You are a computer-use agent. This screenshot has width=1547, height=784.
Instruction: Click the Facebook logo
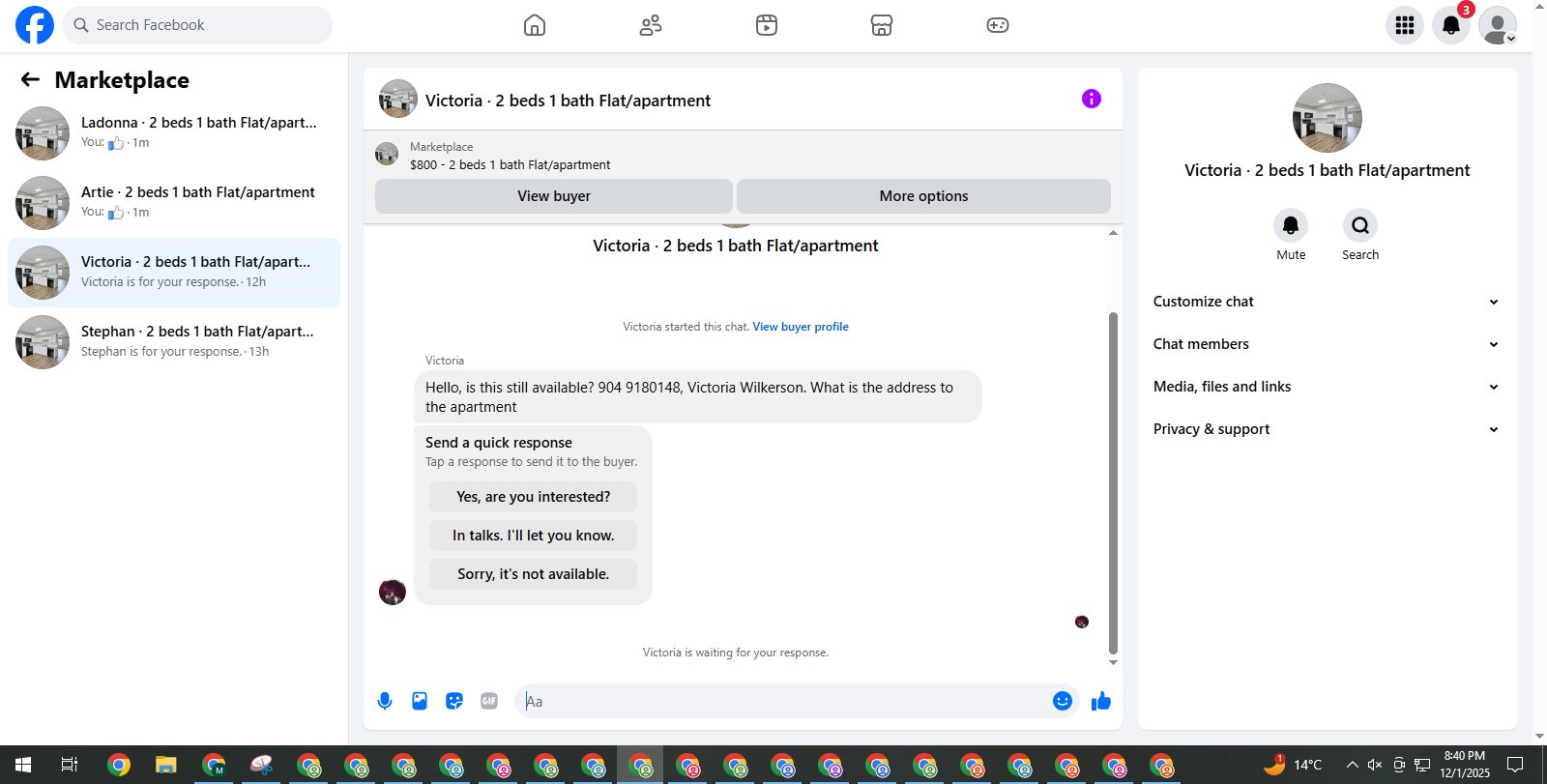35,25
